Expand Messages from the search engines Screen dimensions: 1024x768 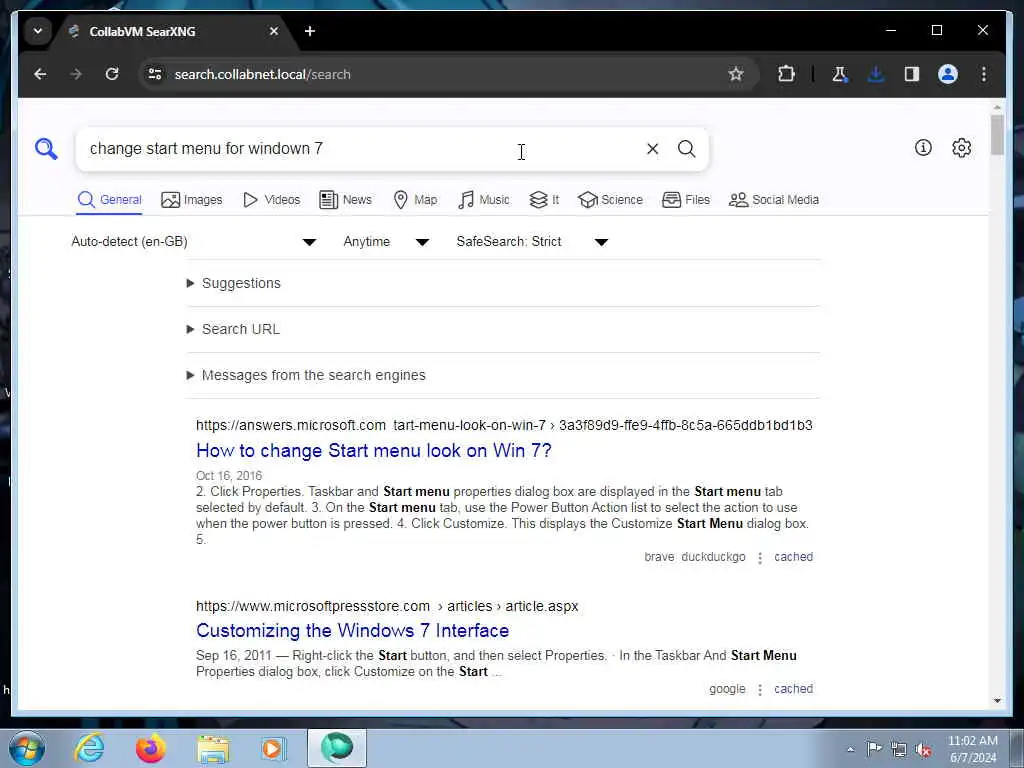coord(306,375)
